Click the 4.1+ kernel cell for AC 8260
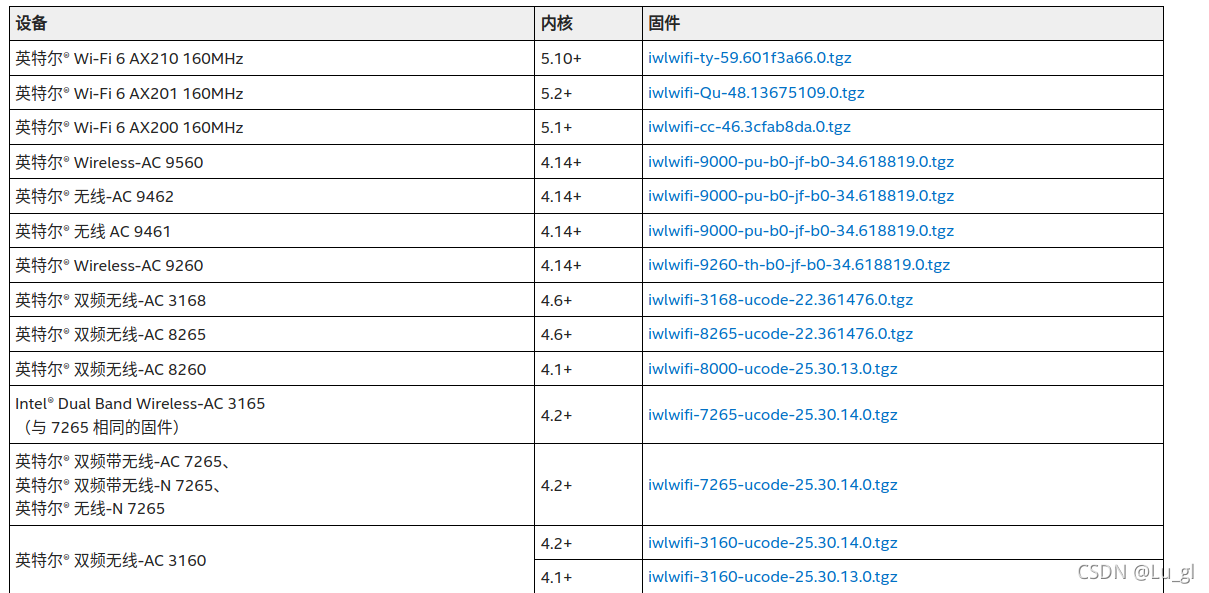This screenshot has width=1209, height=593. click(x=588, y=369)
